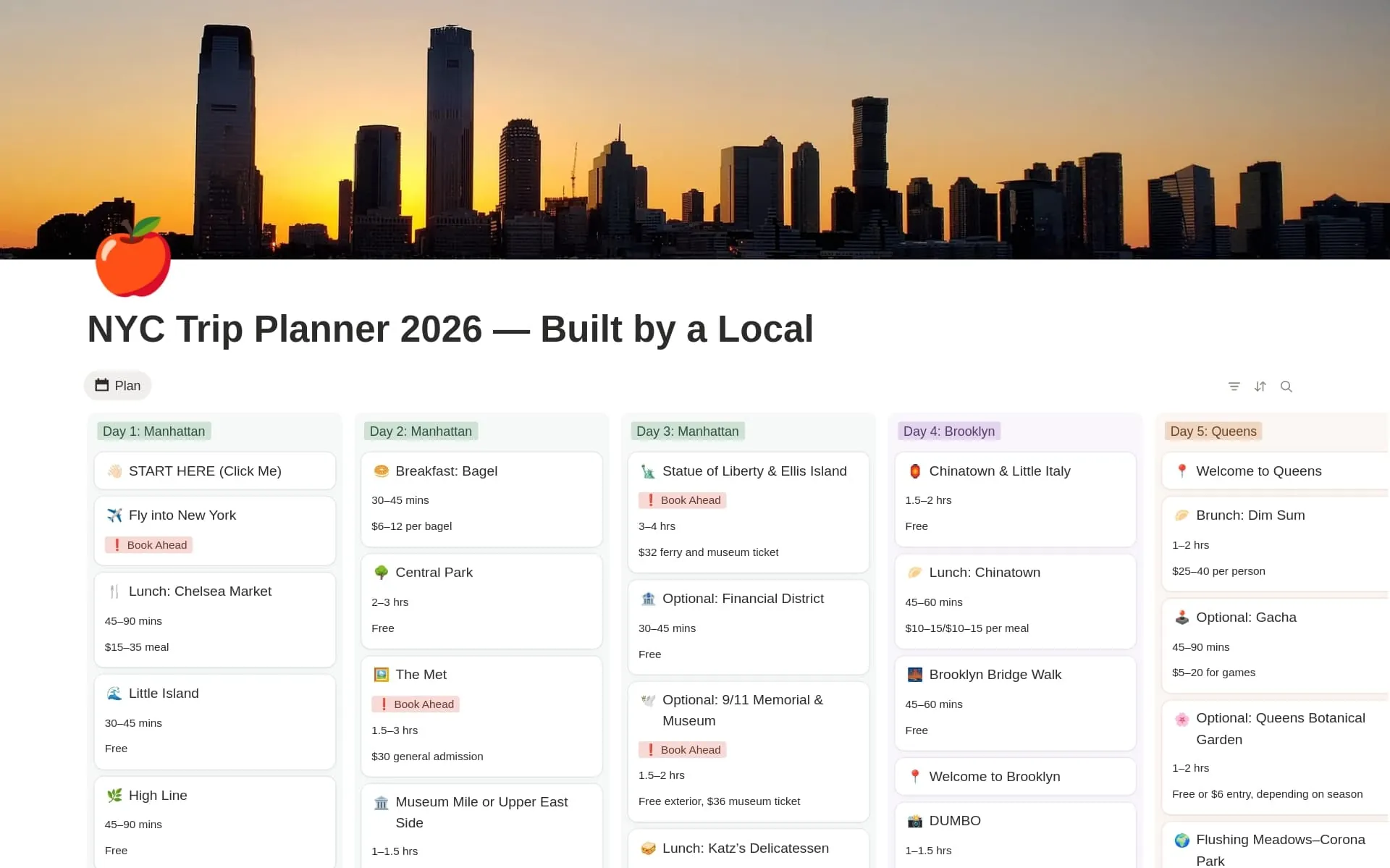Open the DUMBO card title
The width and height of the screenshot is (1390, 868).
(955, 821)
